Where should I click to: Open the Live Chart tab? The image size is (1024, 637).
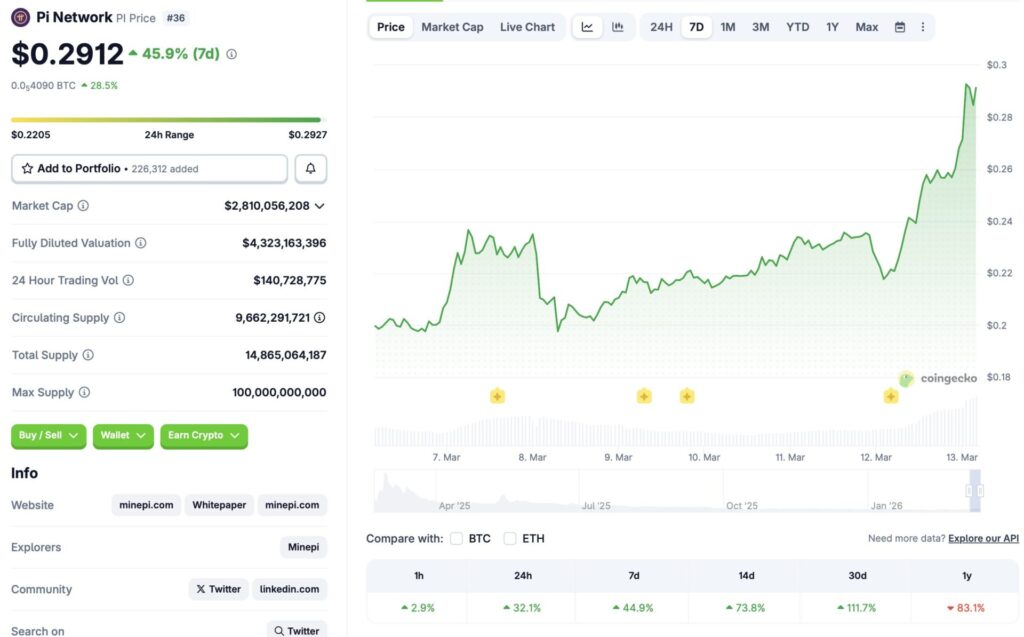[528, 27]
